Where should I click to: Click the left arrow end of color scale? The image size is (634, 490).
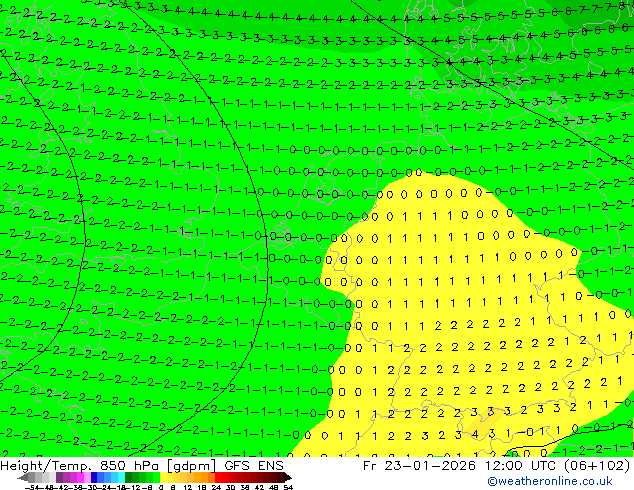[22, 478]
